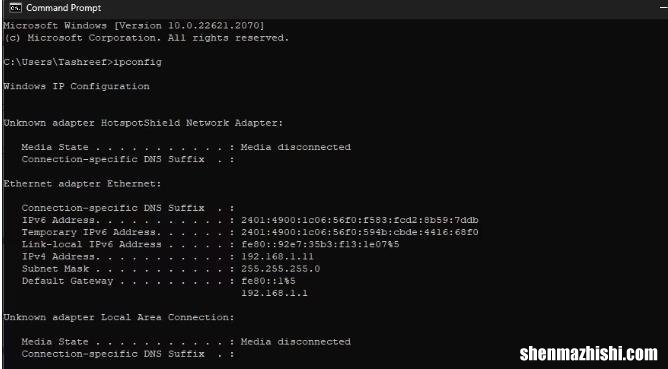Click the 192.168.1.1 gateway address

point(274,294)
